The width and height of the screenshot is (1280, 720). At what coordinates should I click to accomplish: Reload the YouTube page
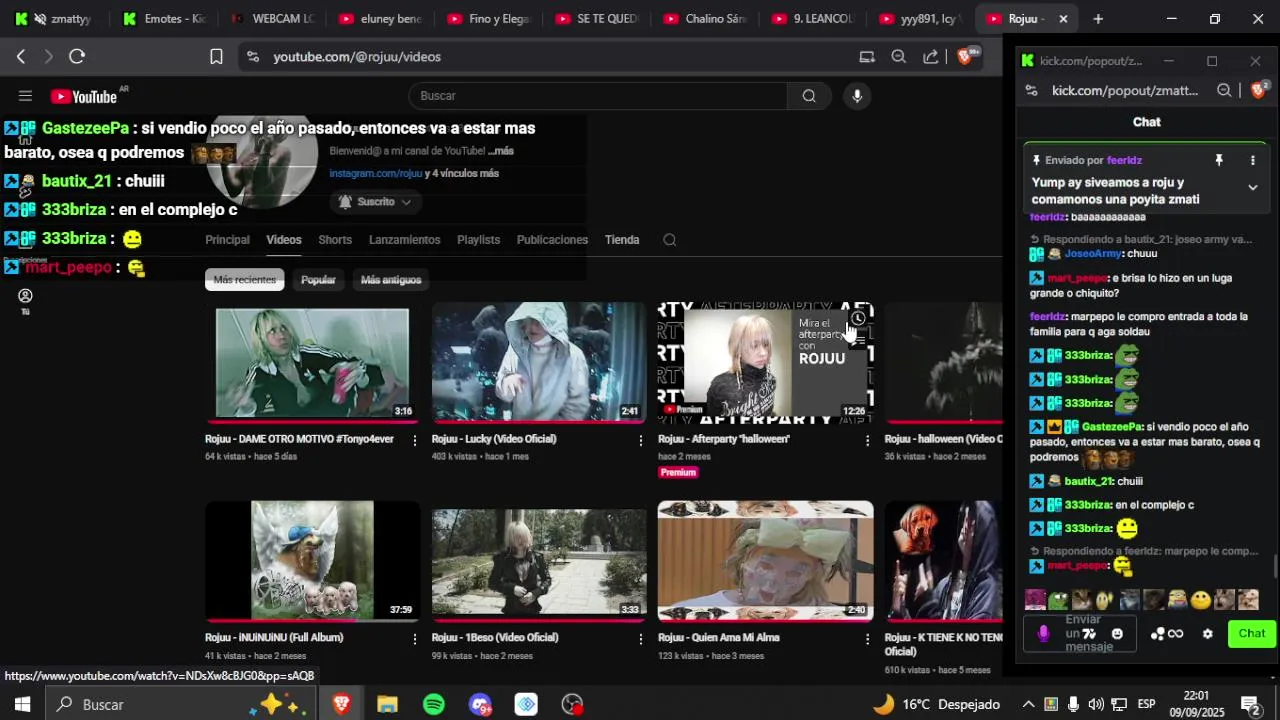77,57
